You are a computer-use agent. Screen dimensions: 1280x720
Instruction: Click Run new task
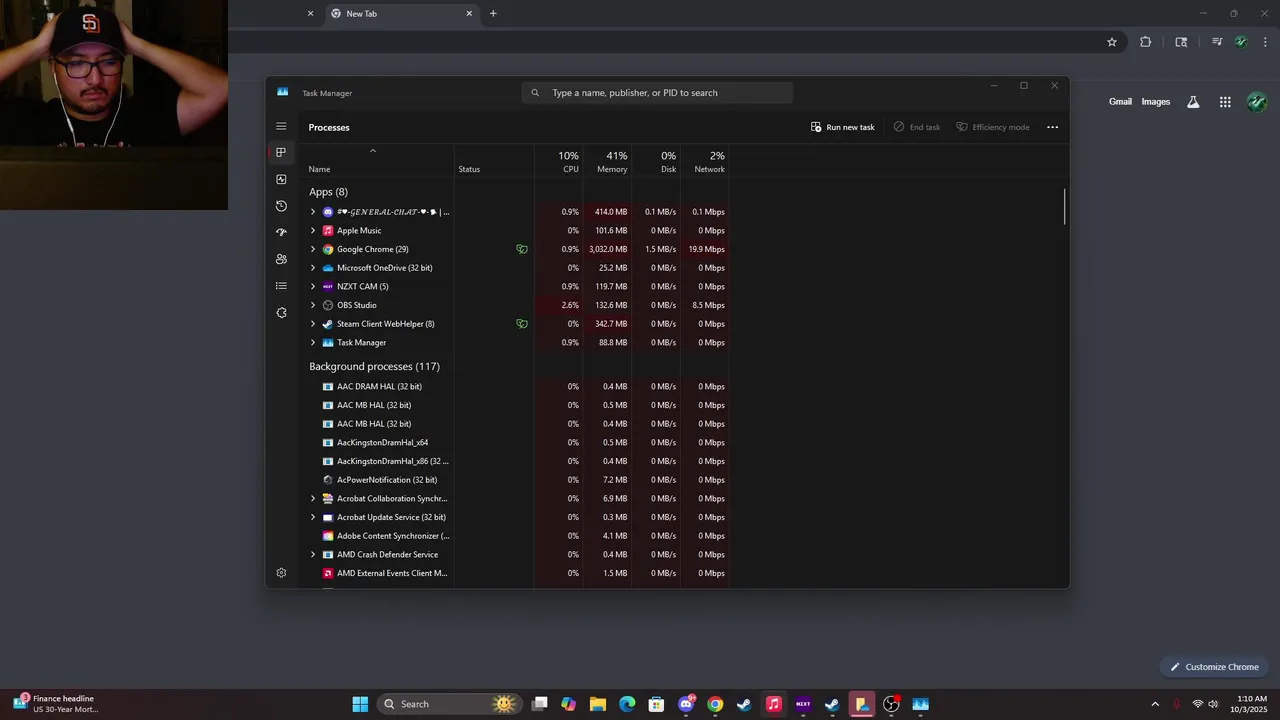coord(843,127)
